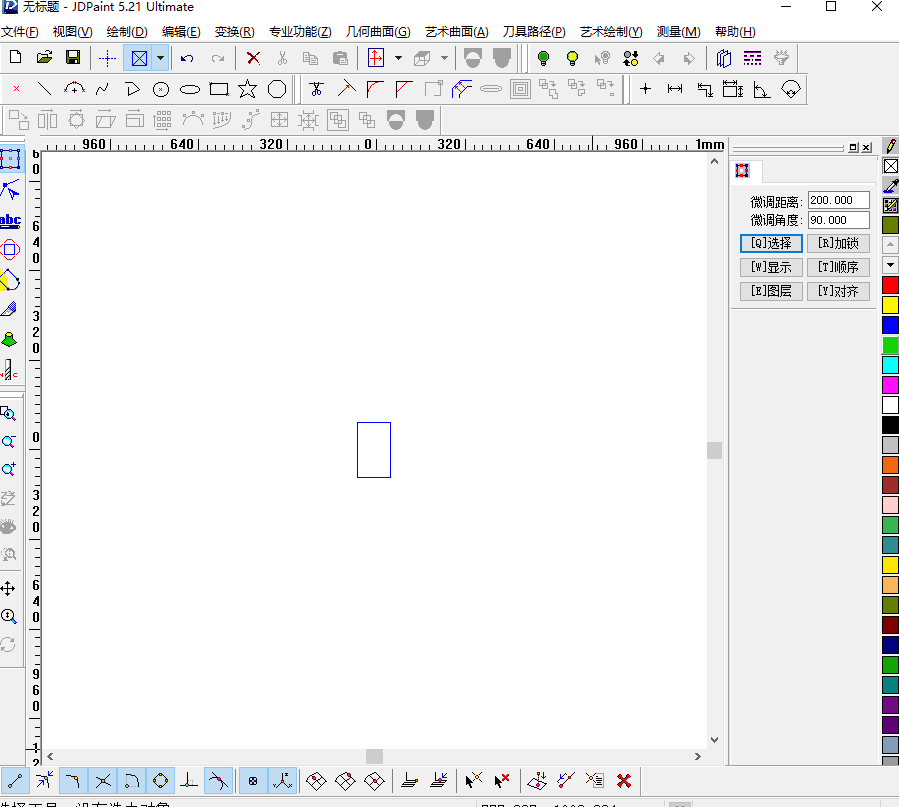This screenshot has width=899, height=807.
Task: Open the abc text tool
Action: pyautogui.click(x=10, y=221)
